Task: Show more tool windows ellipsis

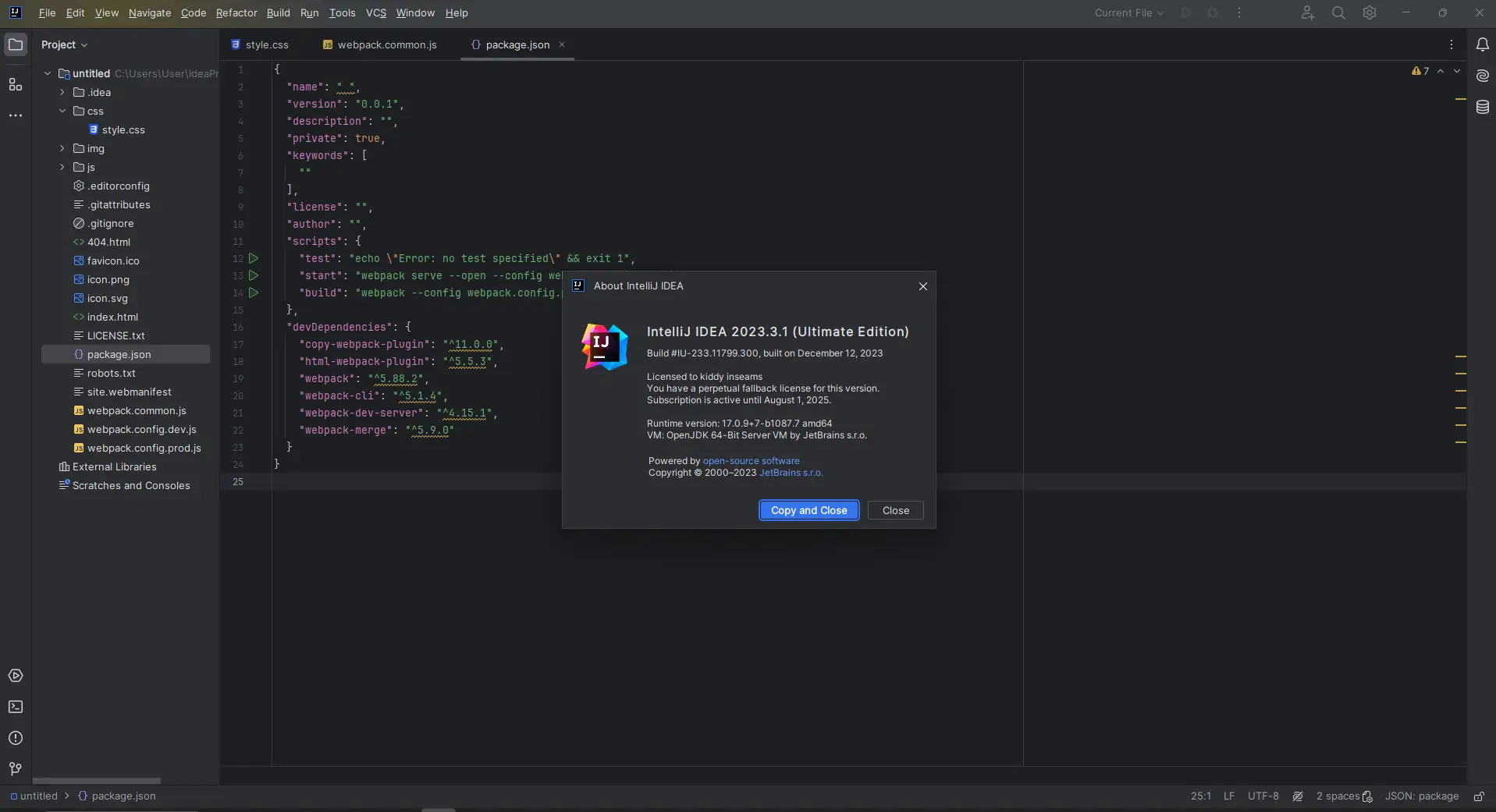Action: coord(16,115)
